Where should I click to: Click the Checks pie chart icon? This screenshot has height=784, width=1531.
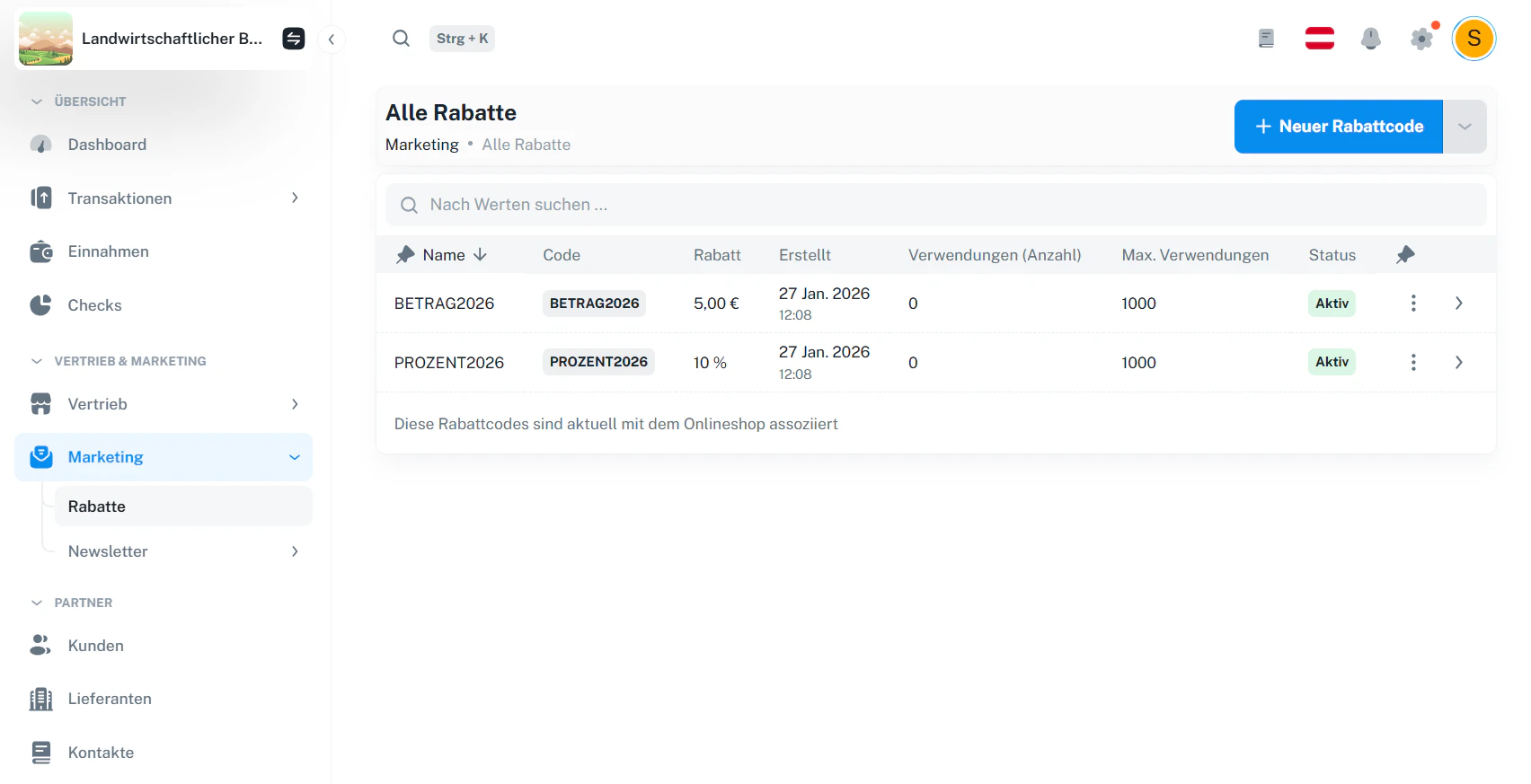pos(40,305)
